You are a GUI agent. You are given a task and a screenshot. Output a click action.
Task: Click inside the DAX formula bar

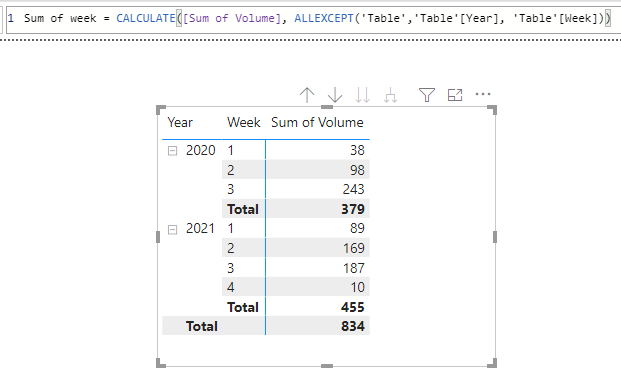click(x=313, y=19)
